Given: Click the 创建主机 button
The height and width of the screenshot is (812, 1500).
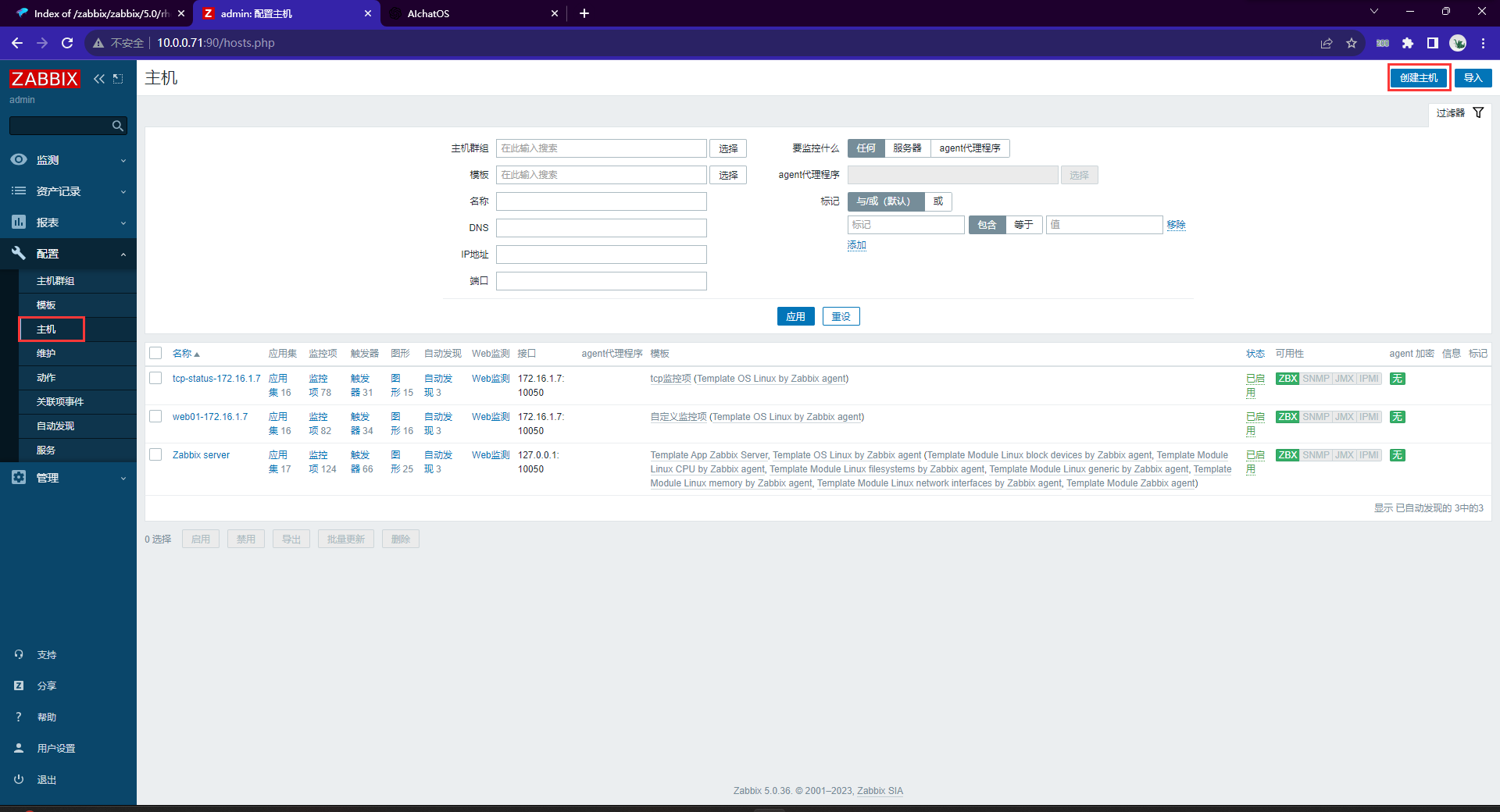Looking at the screenshot, I should (1419, 78).
